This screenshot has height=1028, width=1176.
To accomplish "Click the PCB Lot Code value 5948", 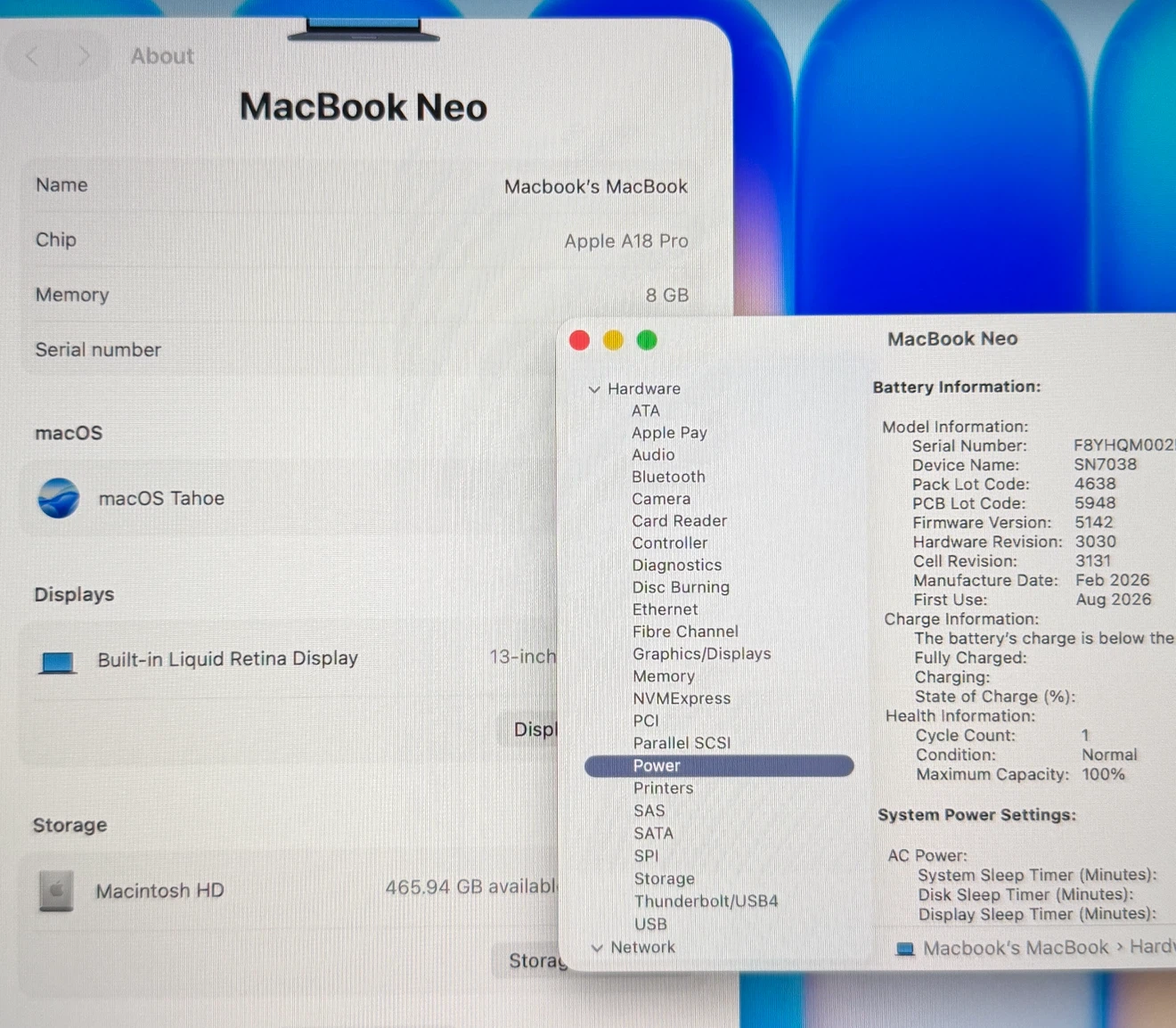I will [x=1095, y=503].
